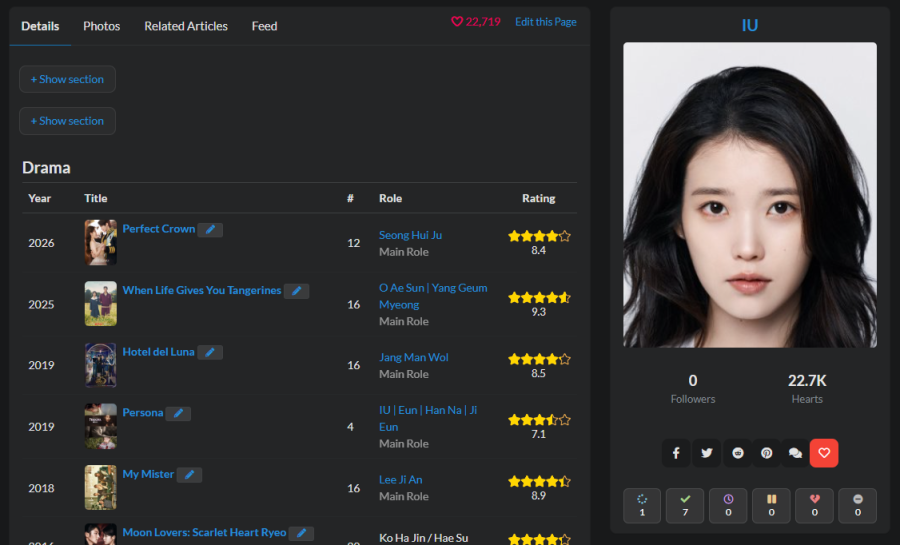Viewport: 900px width, 545px height.
Task: Expand the second Show section
Action: (x=67, y=121)
